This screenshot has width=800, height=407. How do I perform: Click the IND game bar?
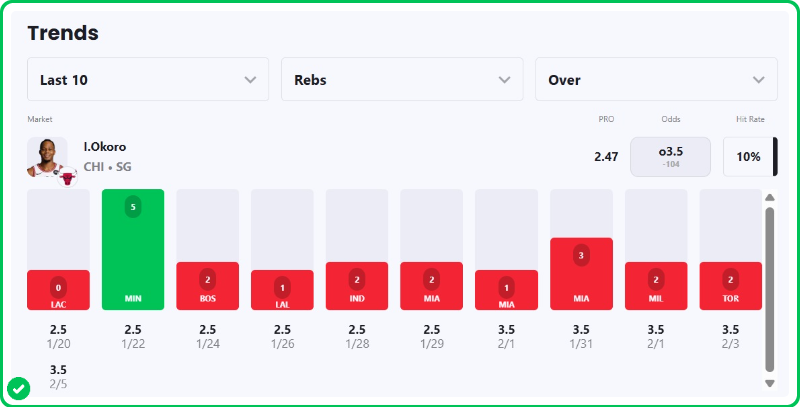(356, 286)
